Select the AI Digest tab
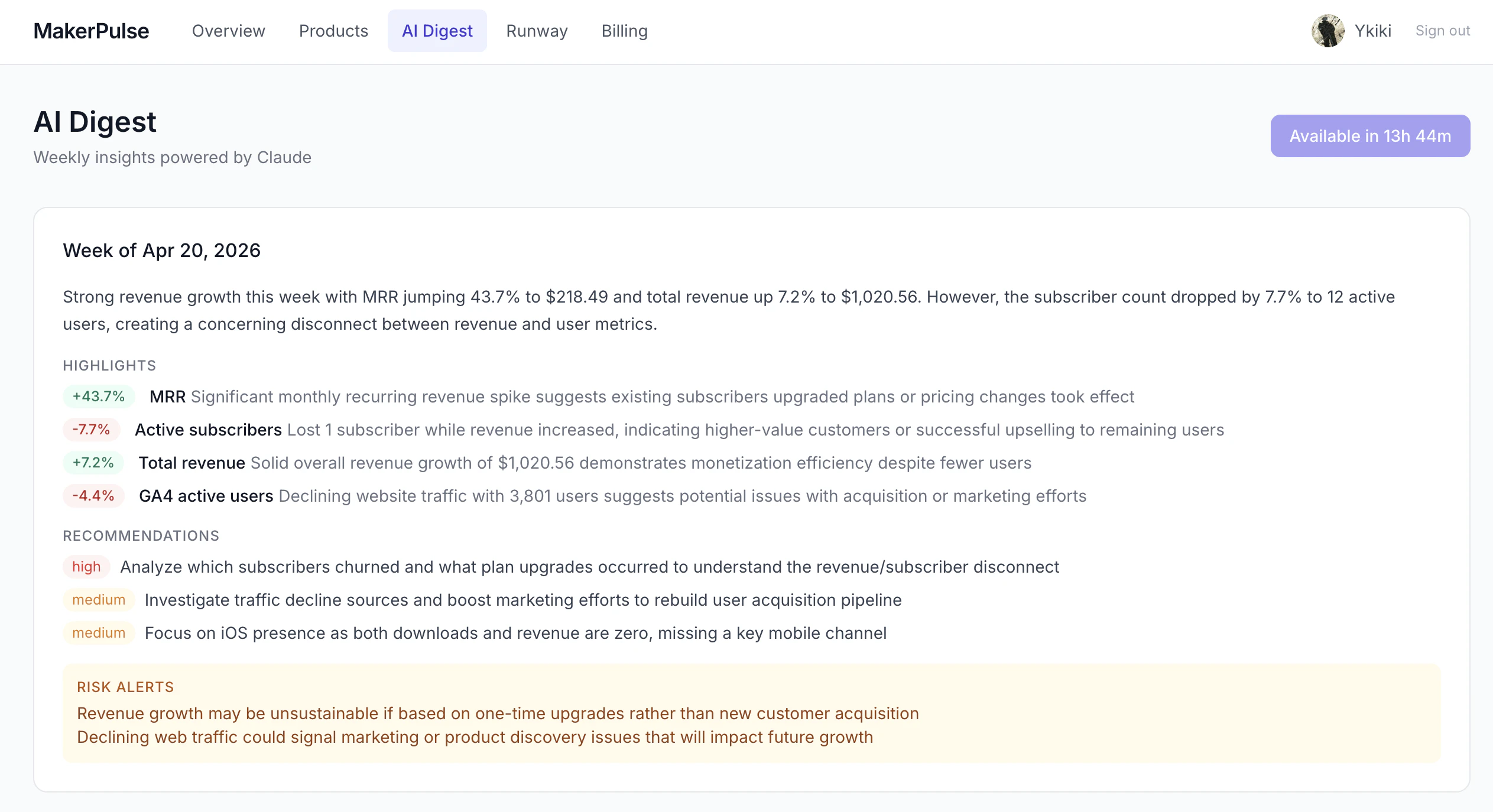Viewport: 1493px width, 812px height. pos(437,31)
